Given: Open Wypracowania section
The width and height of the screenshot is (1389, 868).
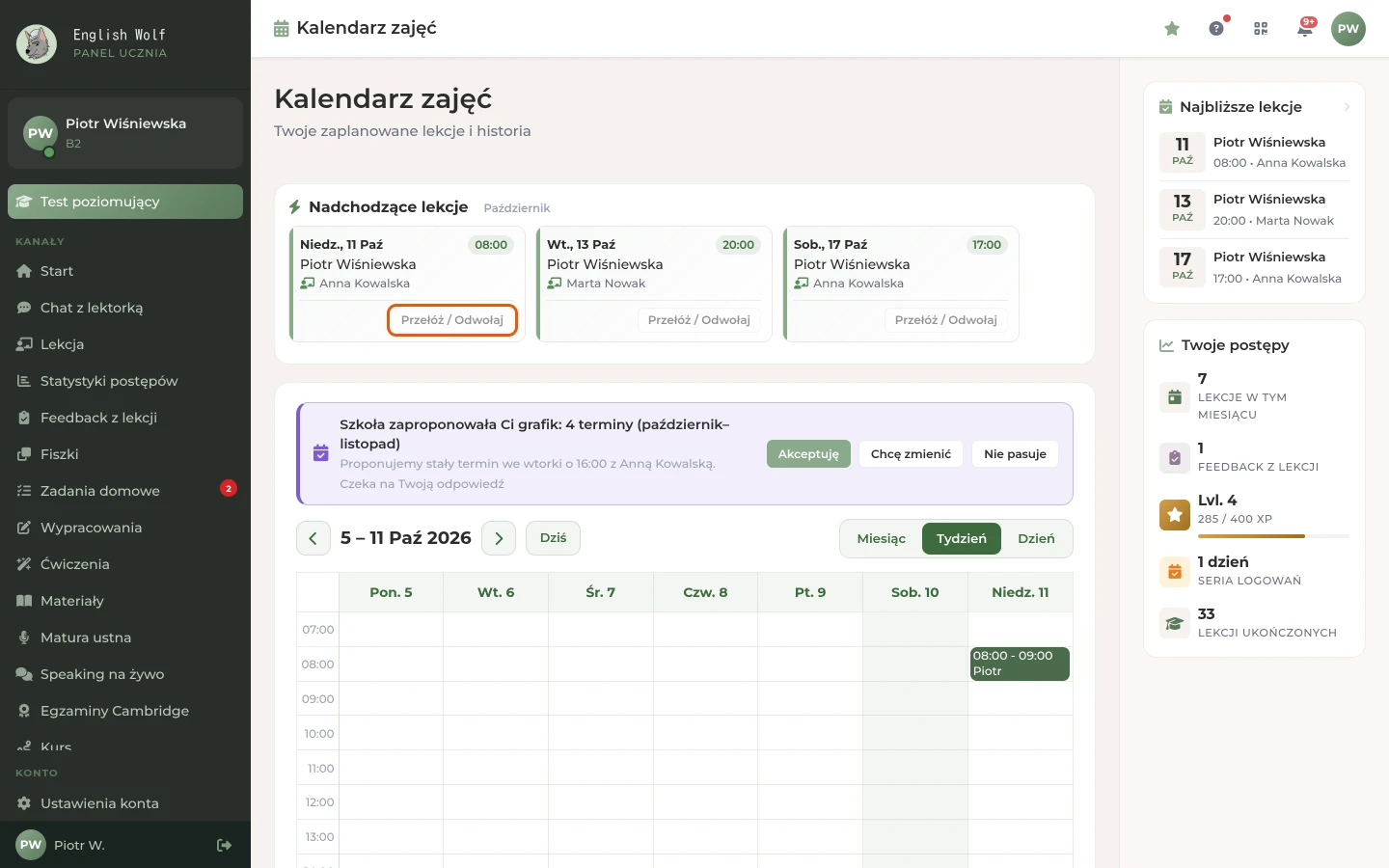Looking at the screenshot, I should (125, 528).
